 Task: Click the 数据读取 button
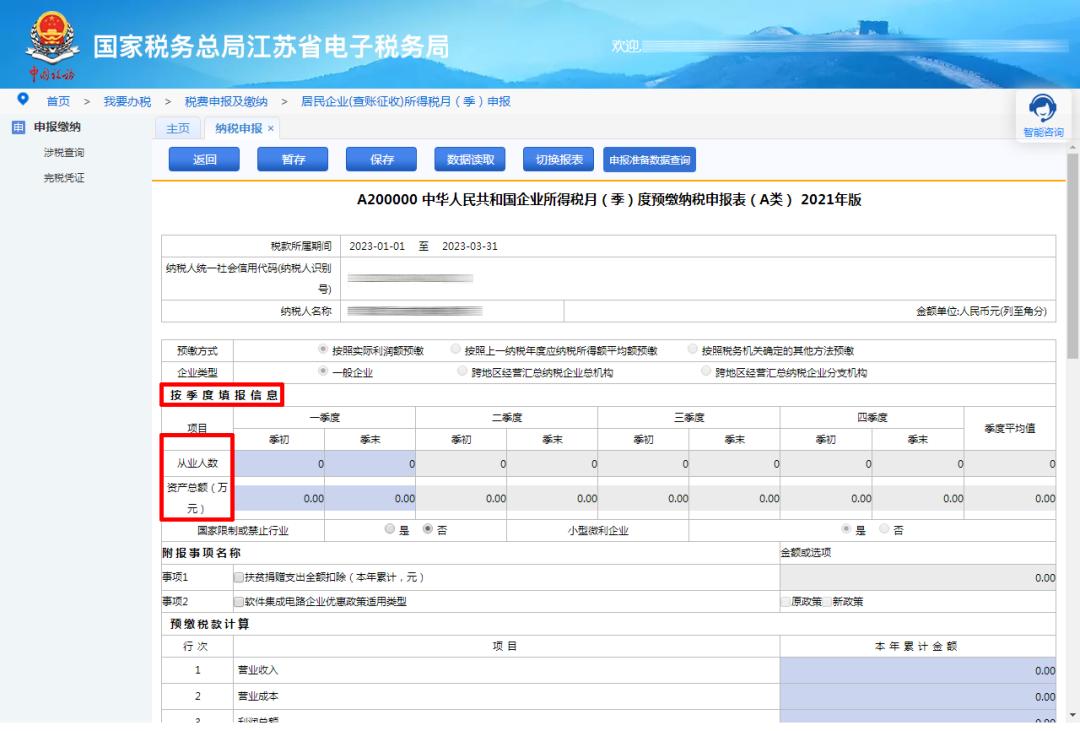(470, 159)
